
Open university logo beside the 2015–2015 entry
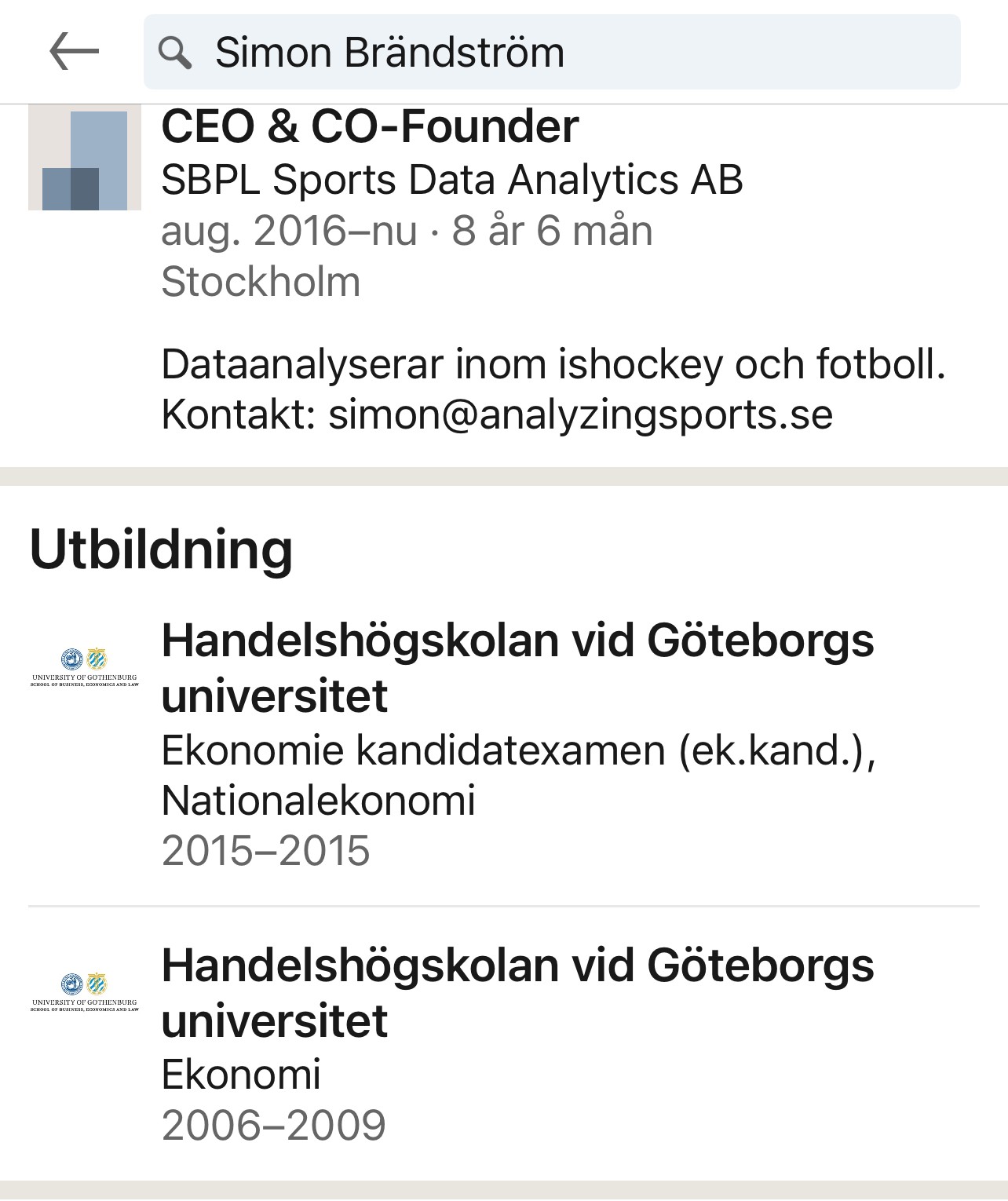85,667
